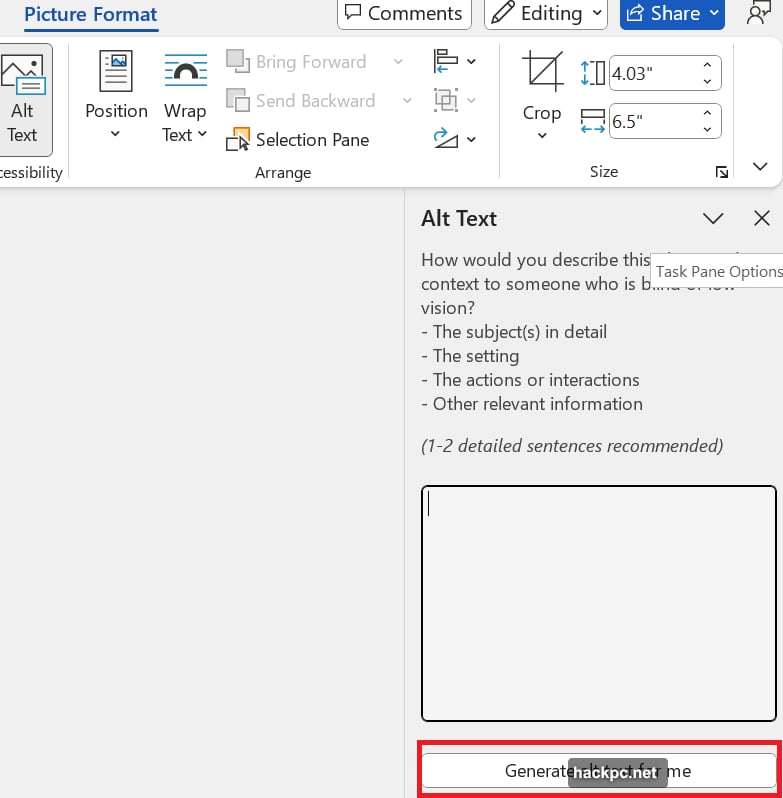Switch to the Picture Format tab
The width and height of the screenshot is (783, 798).
pyautogui.click(x=90, y=15)
